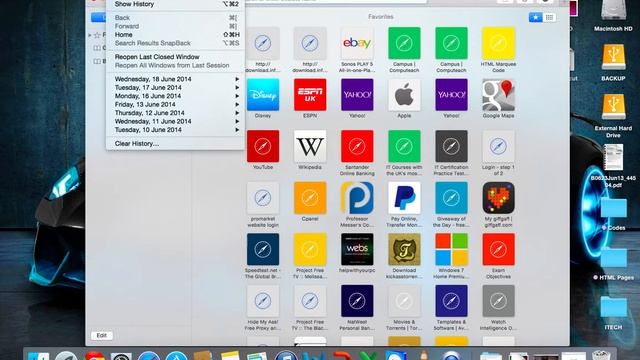This screenshot has height=360, width=640.
Task: Expand Wednesday, 11 June 2014 history submenu
Action: pos(175,121)
